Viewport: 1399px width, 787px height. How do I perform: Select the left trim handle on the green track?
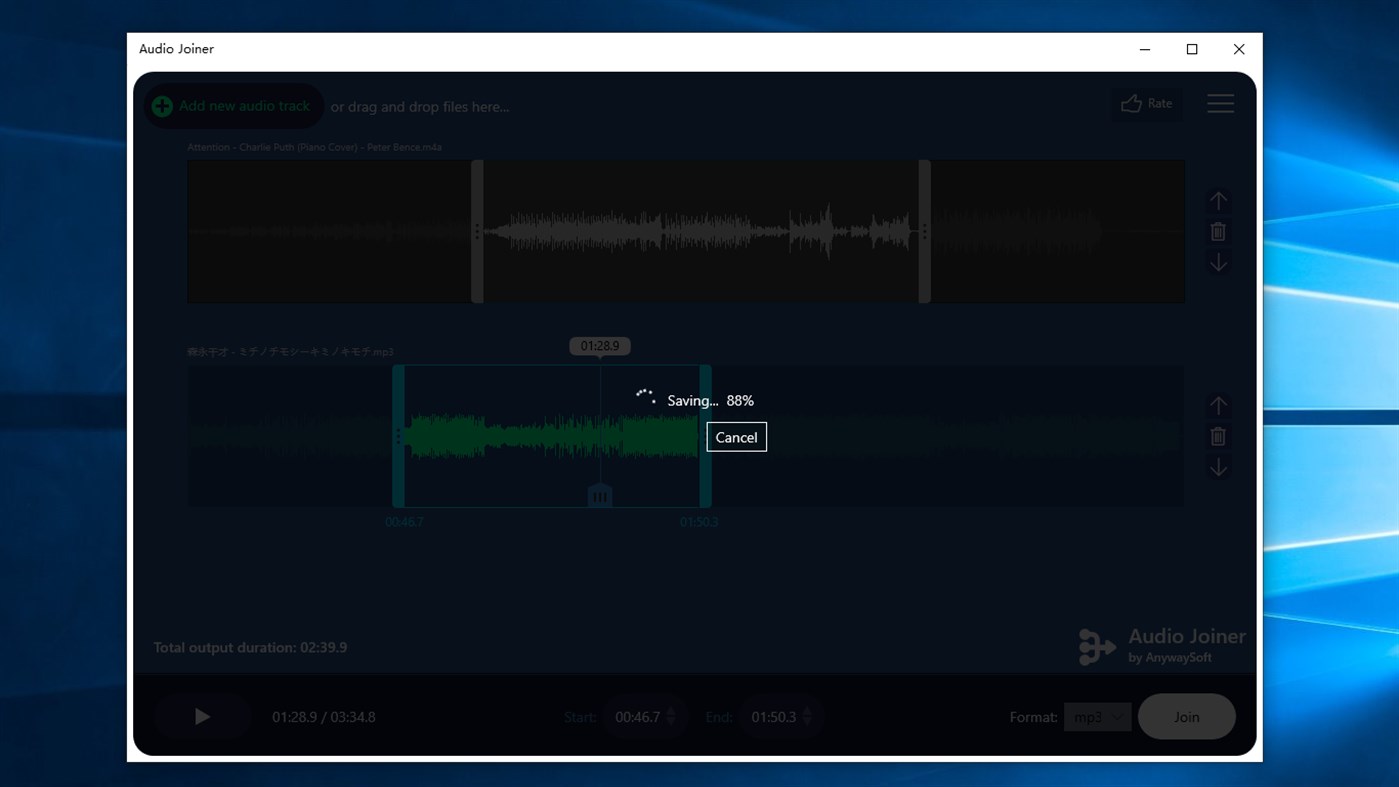396,436
